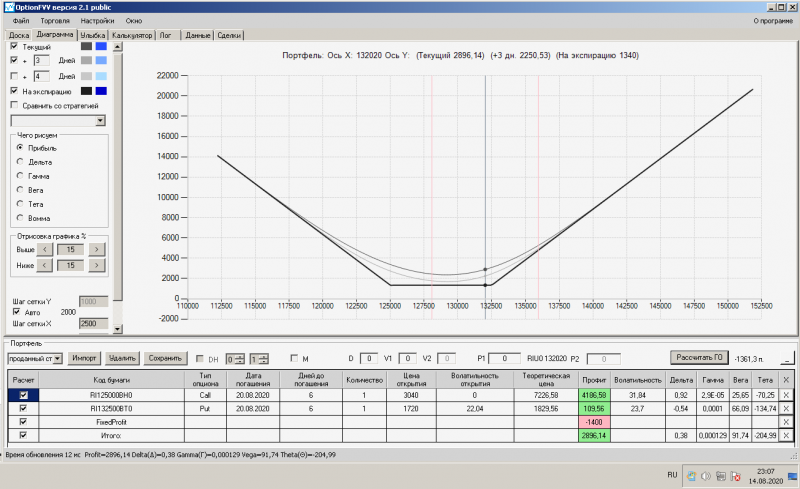
Task: Uncheck the 'Текущий' curve checkbox
Action: (13, 46)
